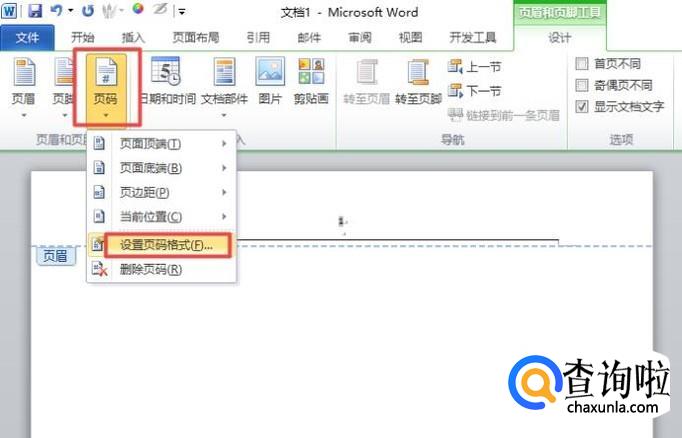Open 页面底端(B) submenu
The height and width of the screenshot is (438, 682).
pyautogui.click(x=162, y=168)
